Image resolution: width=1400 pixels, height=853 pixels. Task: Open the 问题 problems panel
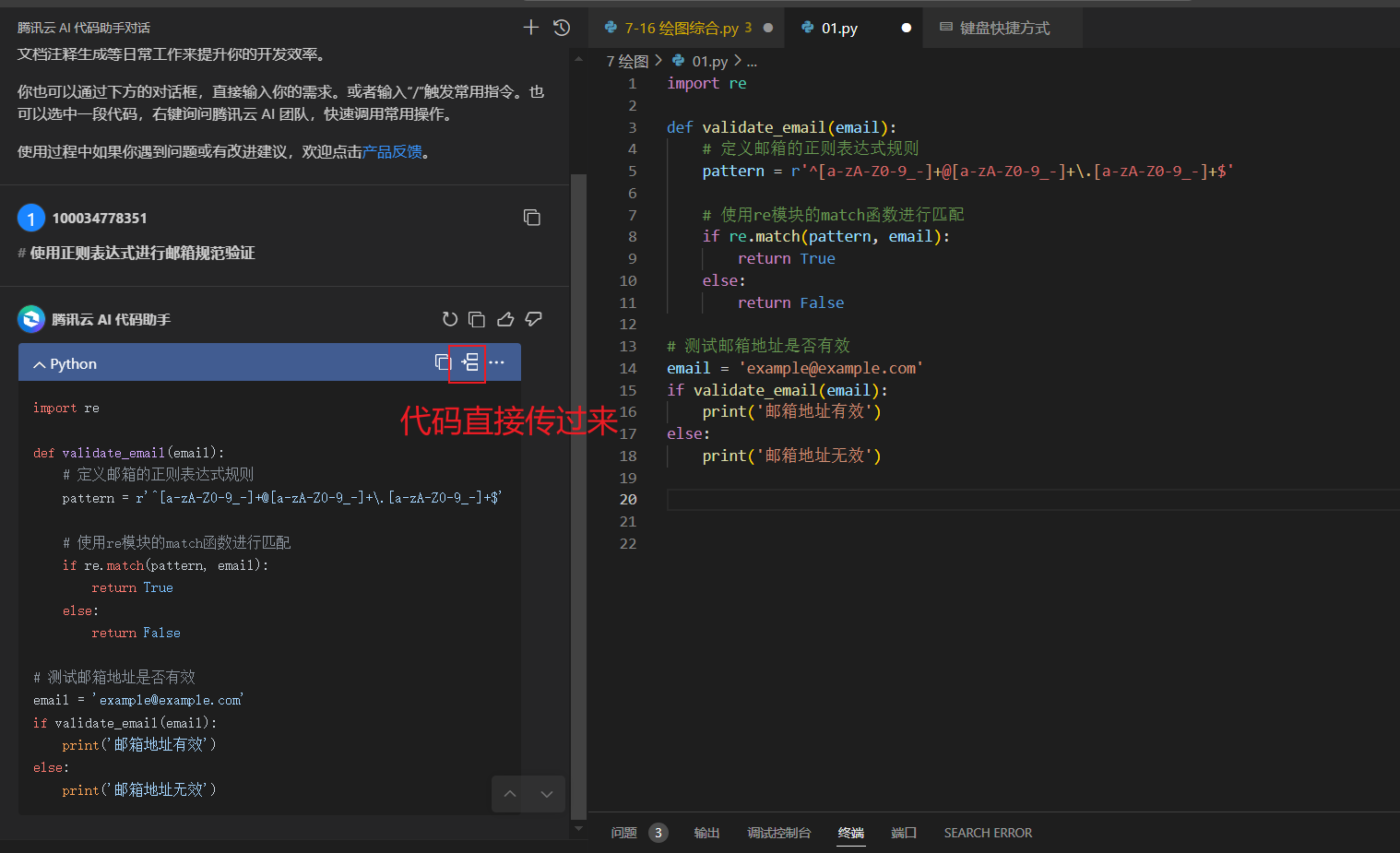[x=623, y=833]
